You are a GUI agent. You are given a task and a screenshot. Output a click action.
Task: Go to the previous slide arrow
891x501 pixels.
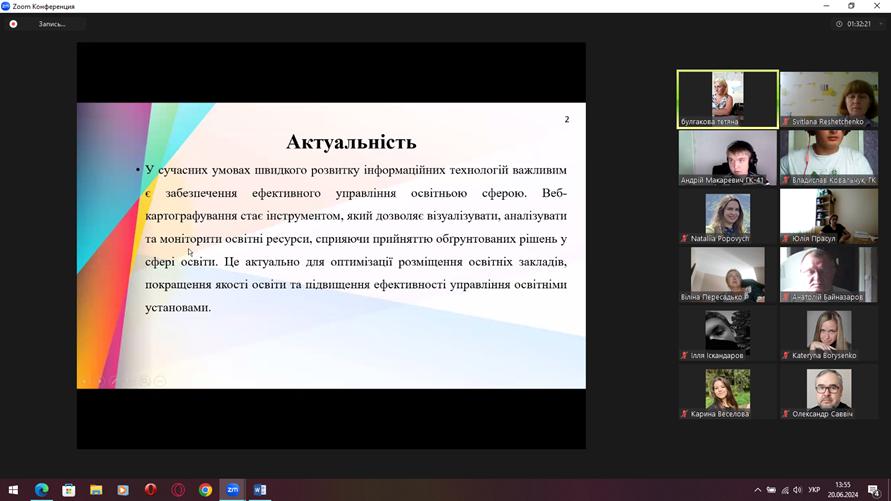[x=86, y=381]
